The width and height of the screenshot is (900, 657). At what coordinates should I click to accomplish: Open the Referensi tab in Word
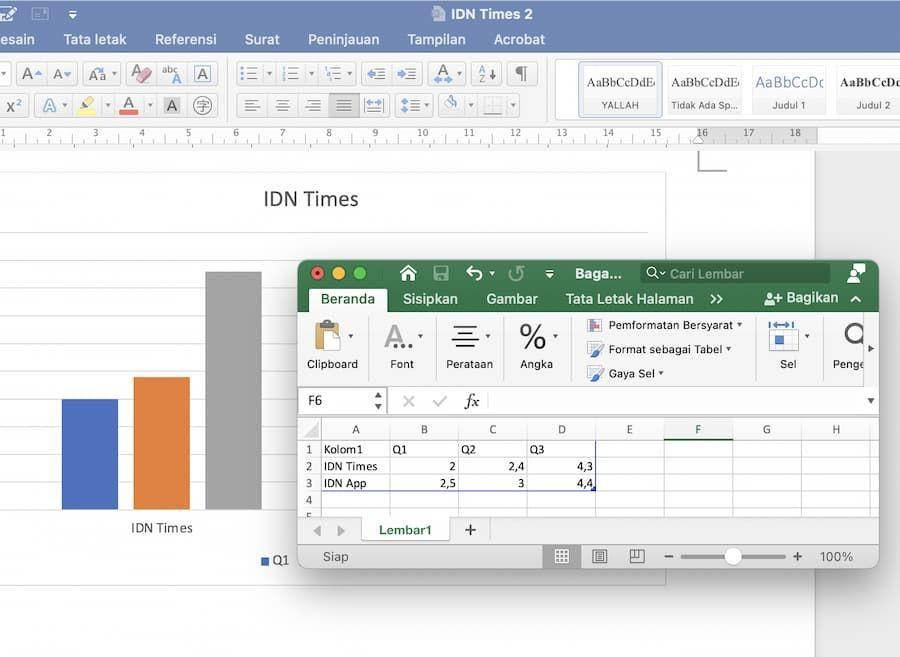[185, 40]
